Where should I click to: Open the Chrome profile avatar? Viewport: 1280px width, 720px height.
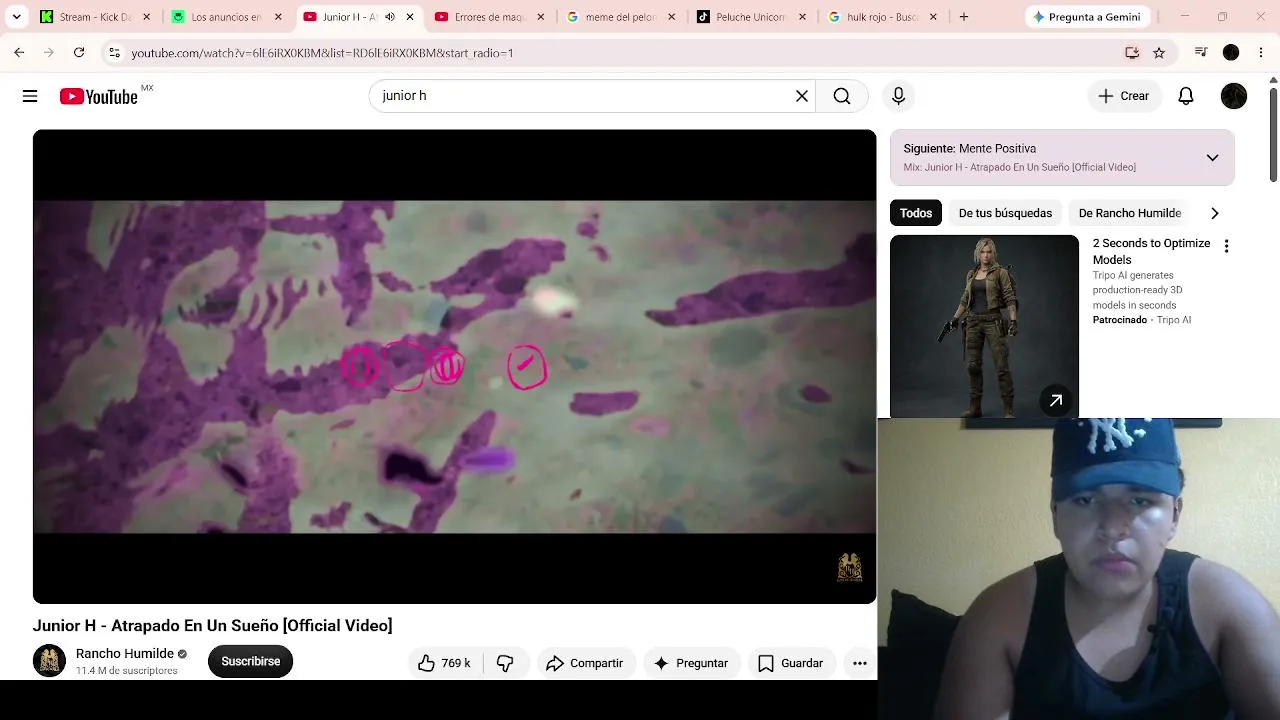[1231, 53]
